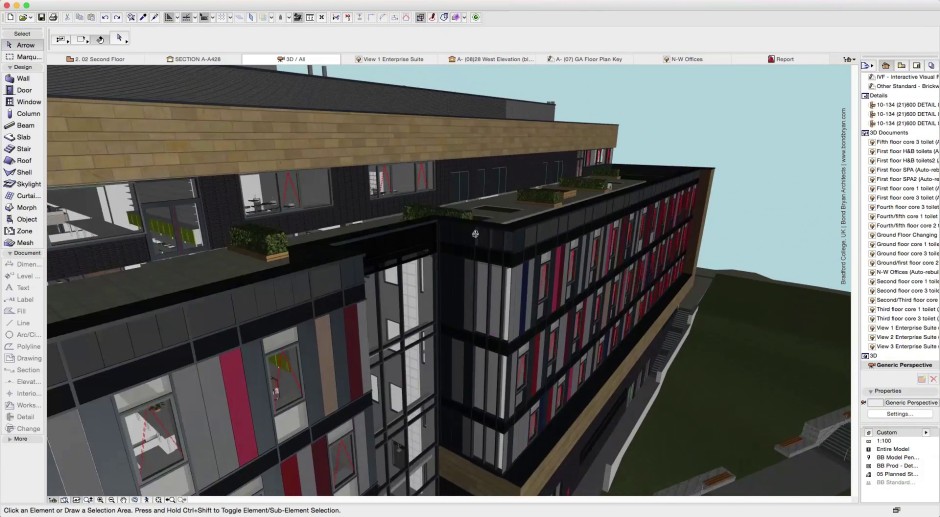Select the Zone tool
The width and height of the screenshot is (940, 517).
(x=22, y=231)
